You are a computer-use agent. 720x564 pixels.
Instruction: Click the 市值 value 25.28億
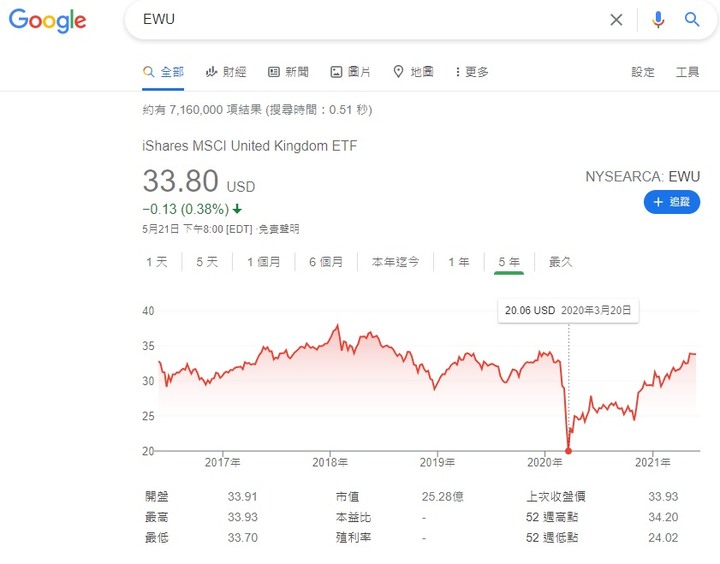pos(443,497)
